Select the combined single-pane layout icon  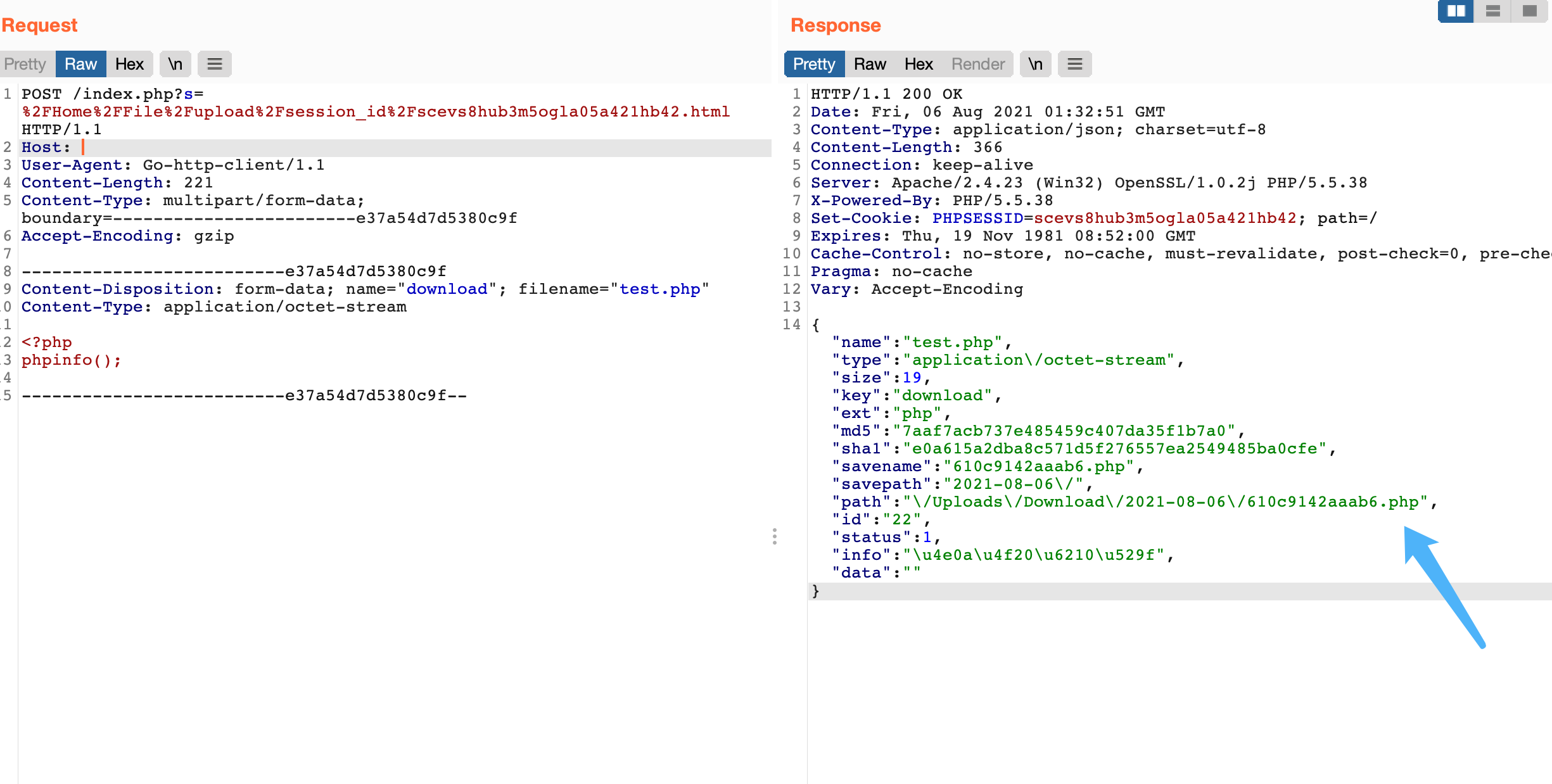point(1530,11)
